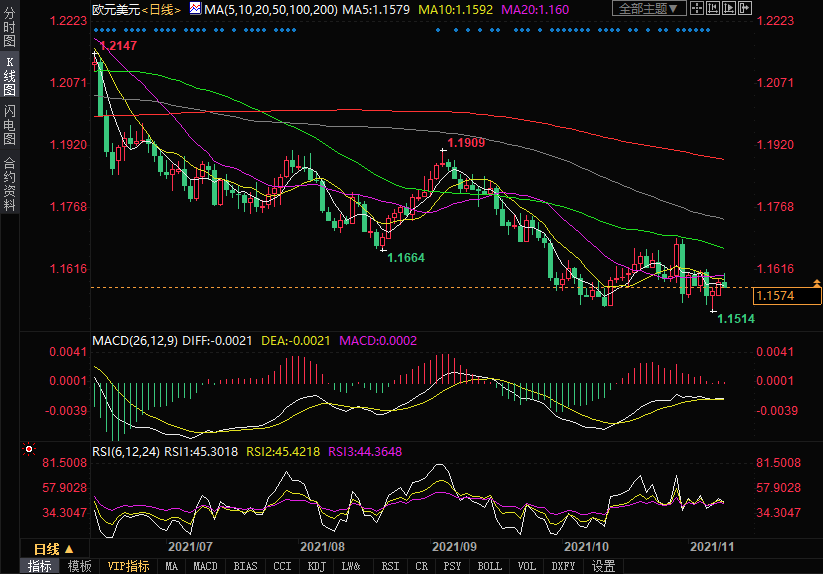Viewport: 823px width, 574px height.
Task: Select the KDJ indicator
Action: click(x=317, y=566)
